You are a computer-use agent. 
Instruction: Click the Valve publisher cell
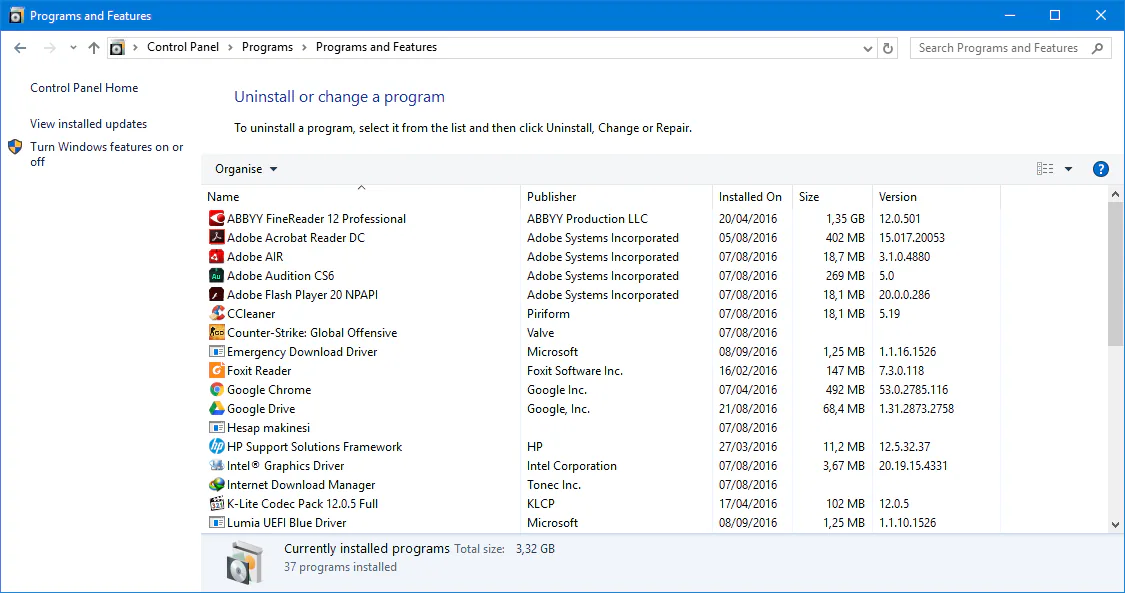[540, 333]
